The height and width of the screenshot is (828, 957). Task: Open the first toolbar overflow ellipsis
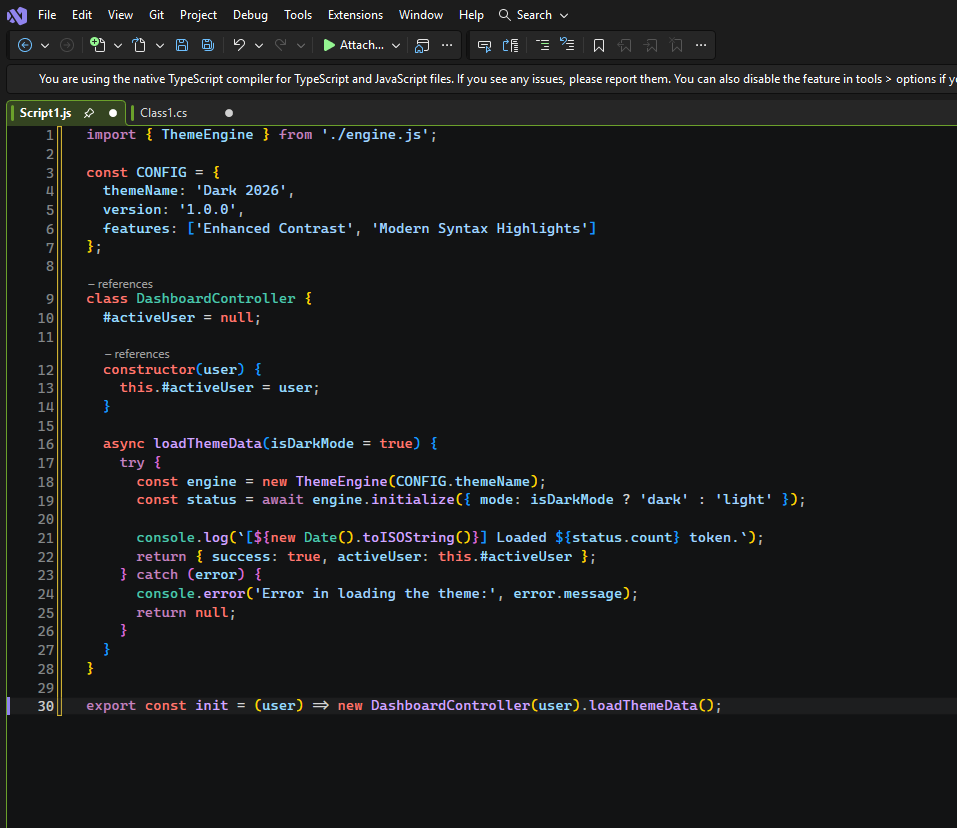point(447,45)
